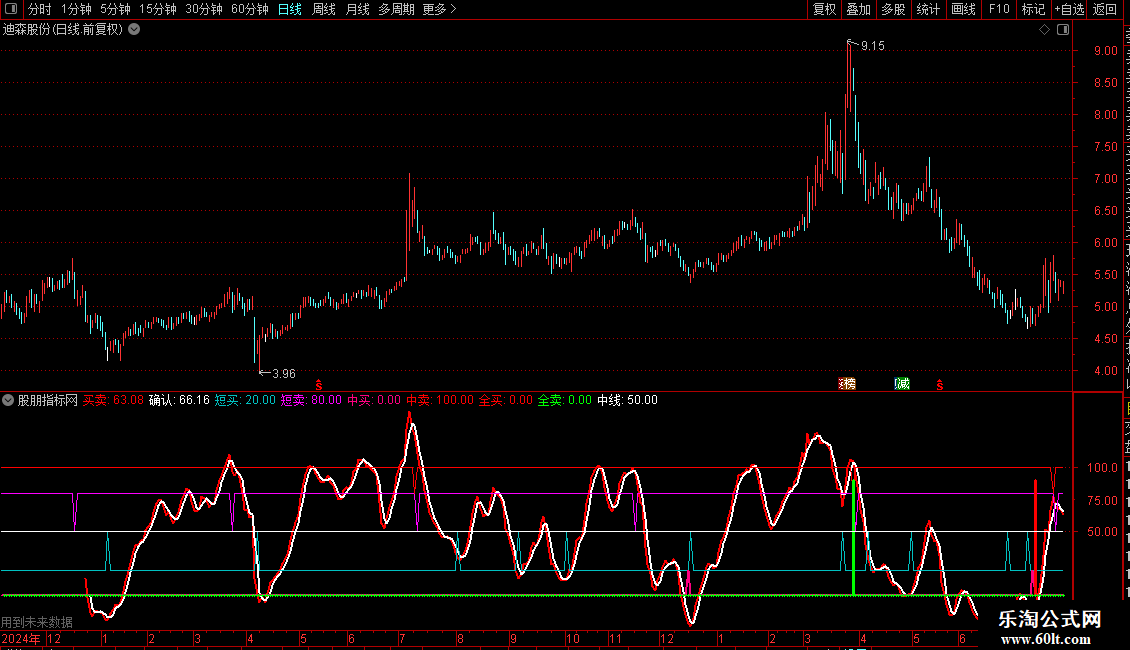Click the 用到未来数据 warning text
Image resolution: width=1130 pixels, height=650 pixels.
point(37,622)
